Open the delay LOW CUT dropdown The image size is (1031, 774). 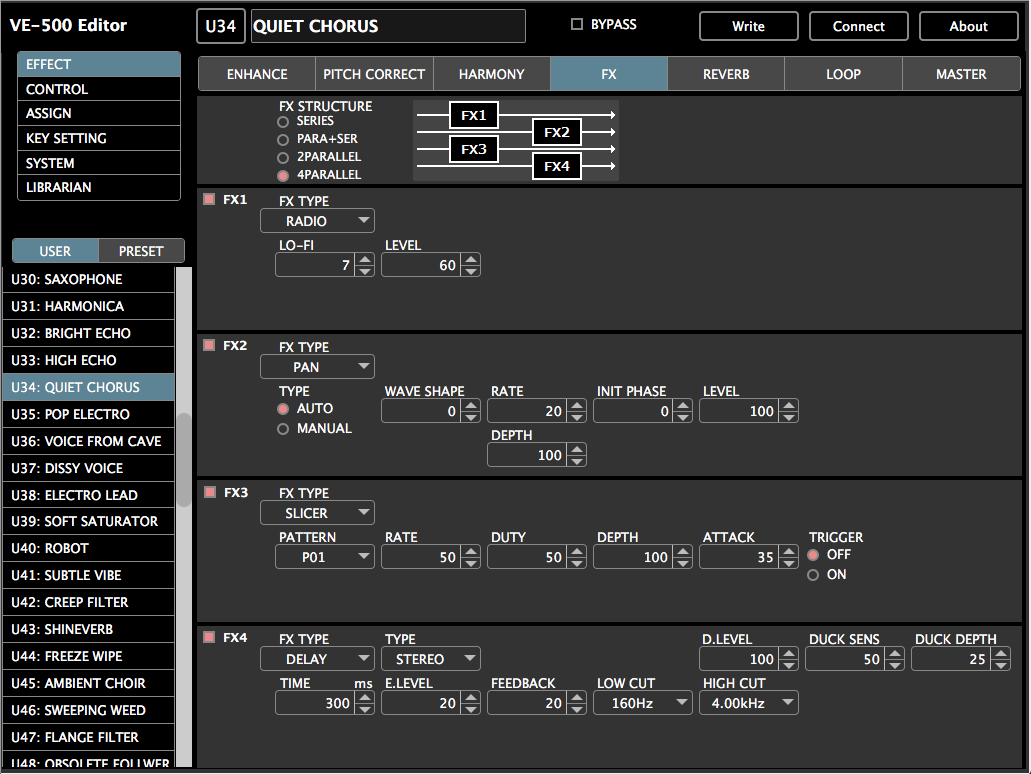643,703
